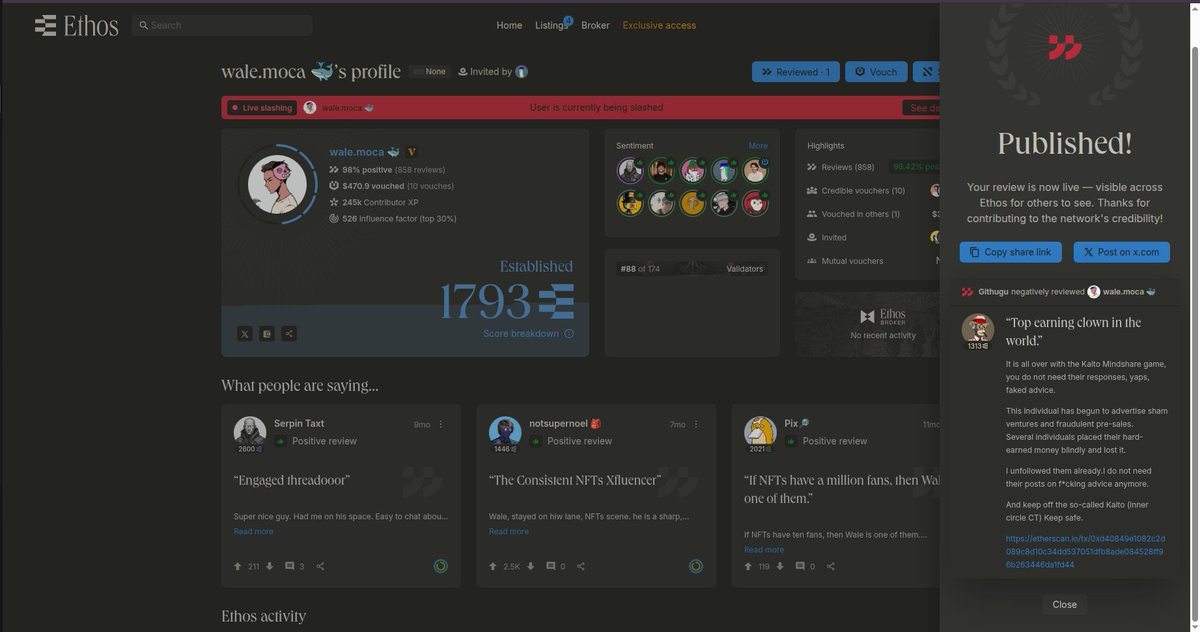Click Githugu's avatar with score 1313
Viewport: 1200px width, 632px height.
point(977,331)
